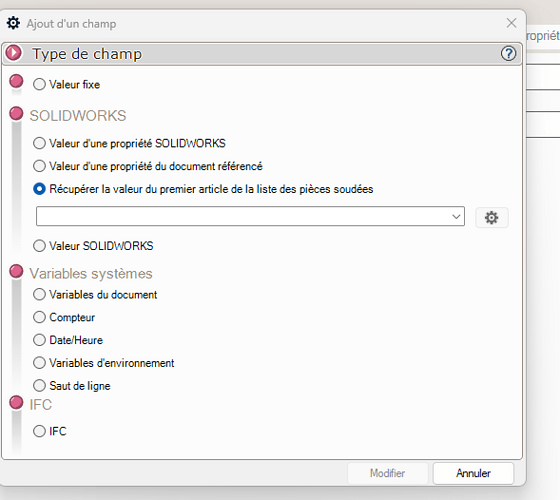Click the help question mark icon
Image resolution: width=560 pixels, height=500 pixels.
[508, 54]
